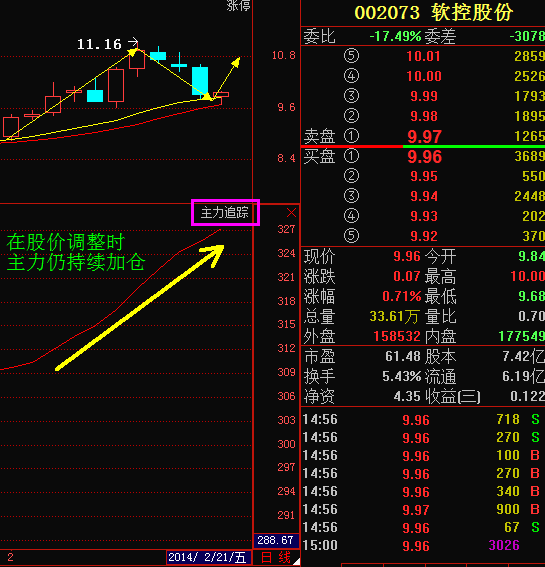The width and height of the screenshot is (545, 567).
Task: Click the 委比 ratio row
Action: 423,36
